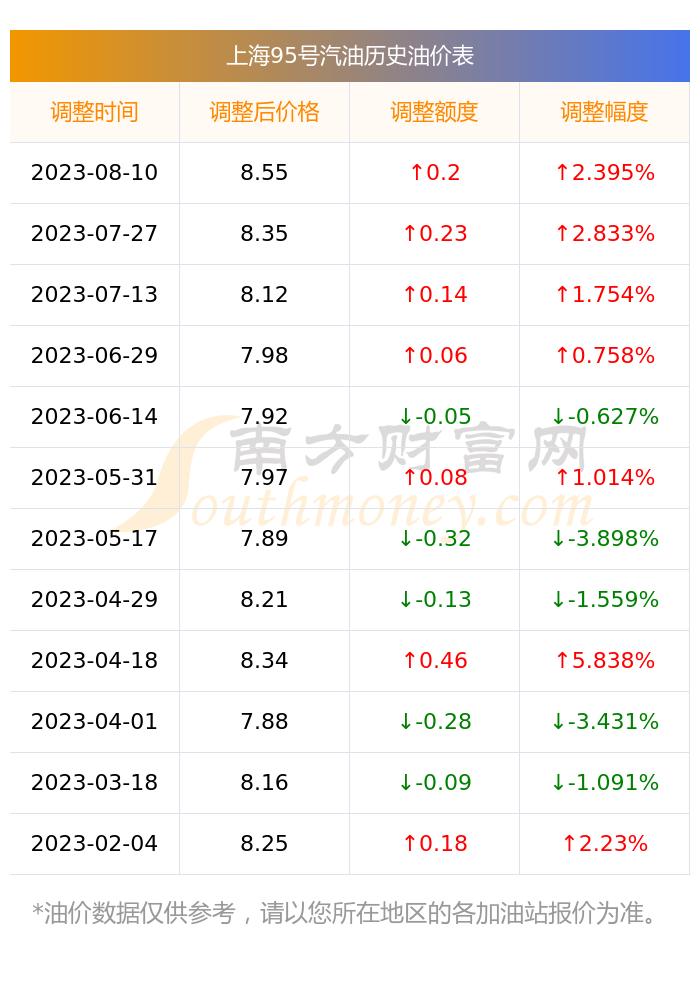Select the 调整额度 column header

tap(434, 112)
